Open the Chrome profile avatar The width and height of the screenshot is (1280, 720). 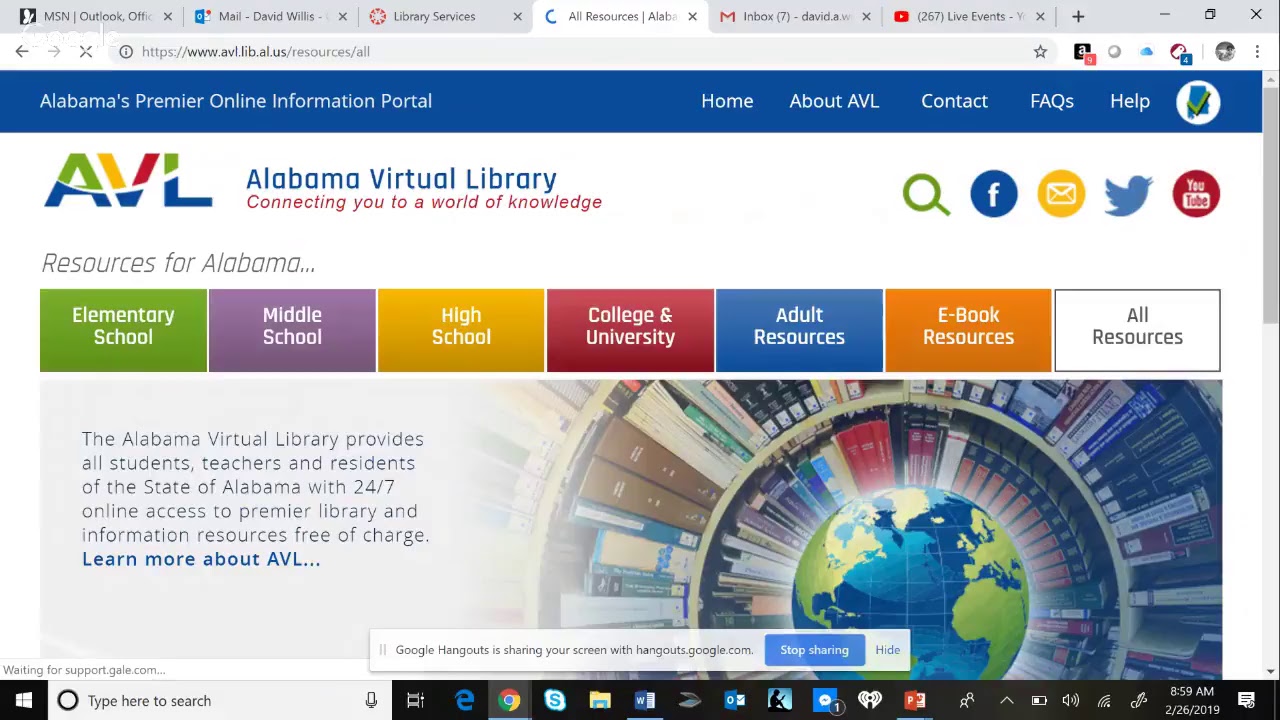click(x=1225, y=52)
